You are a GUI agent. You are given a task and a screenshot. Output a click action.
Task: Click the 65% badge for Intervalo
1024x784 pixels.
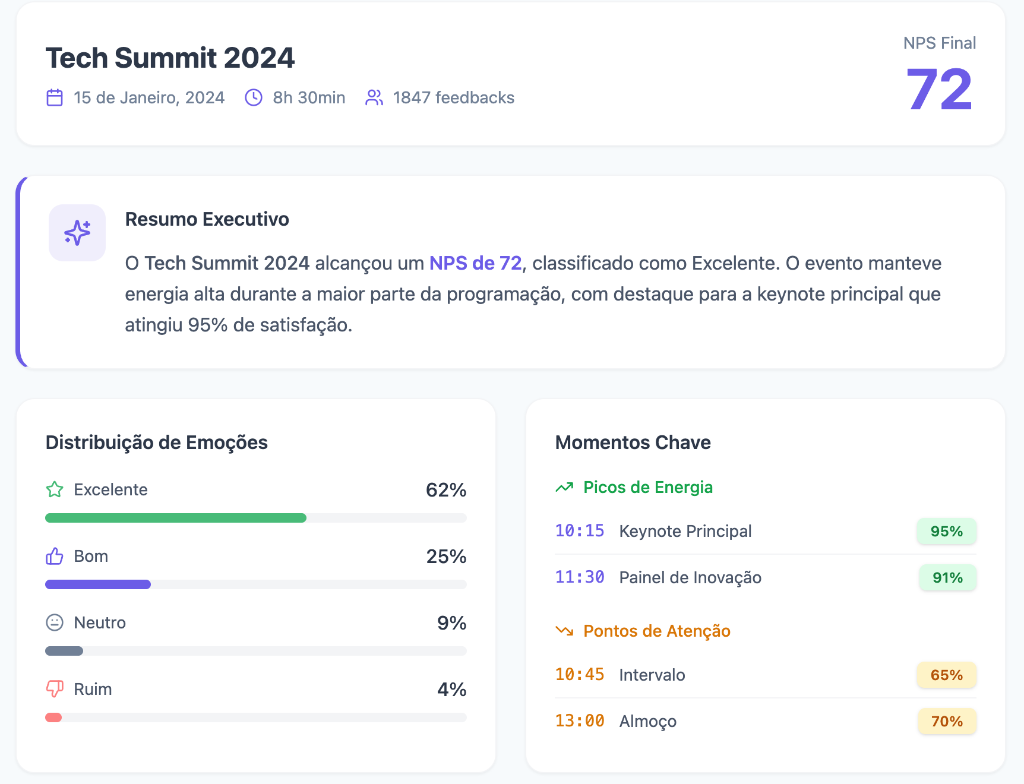(x=947, y=675)
